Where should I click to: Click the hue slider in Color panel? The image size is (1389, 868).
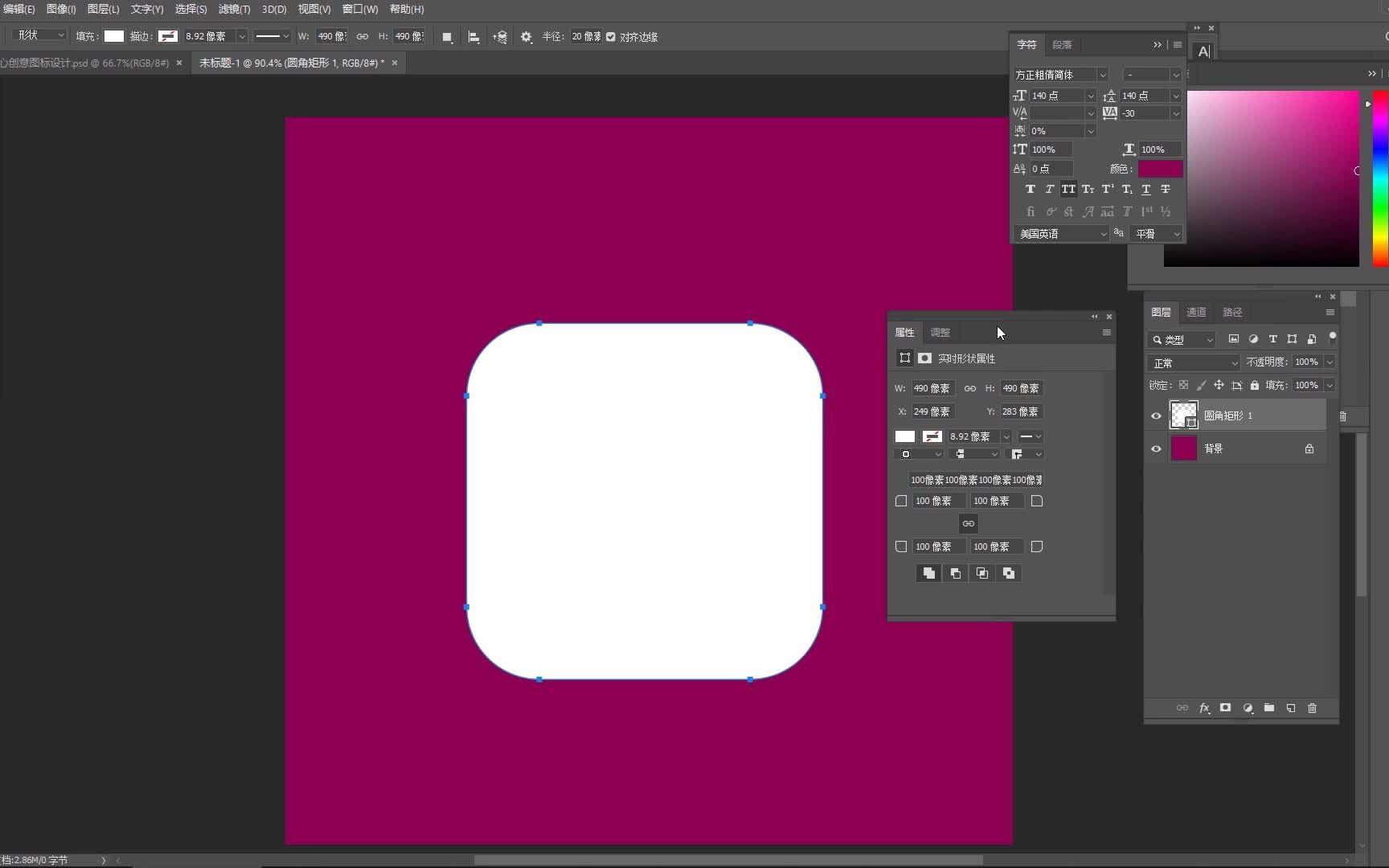[1380, 178]
